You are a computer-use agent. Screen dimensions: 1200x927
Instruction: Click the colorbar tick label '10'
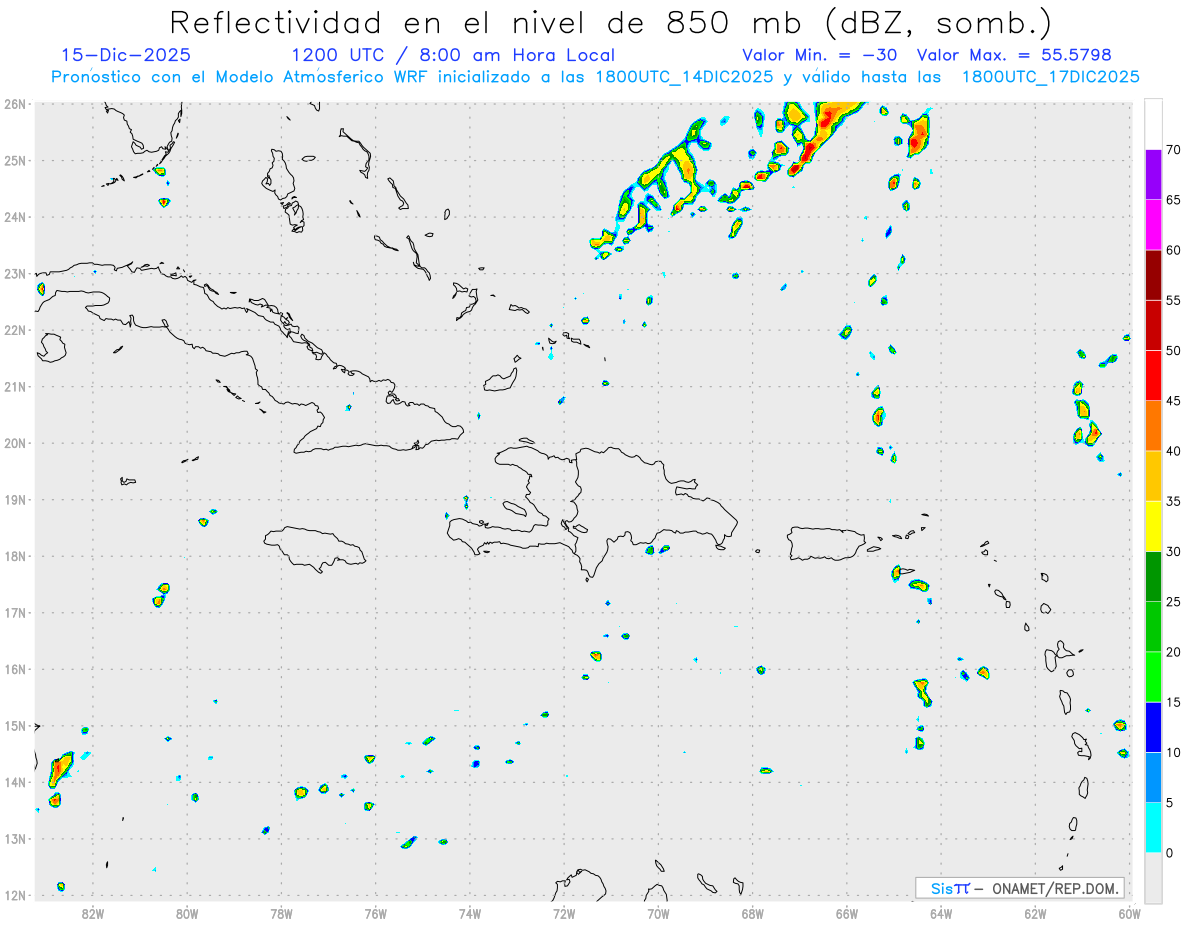[x=1173, y=753]
